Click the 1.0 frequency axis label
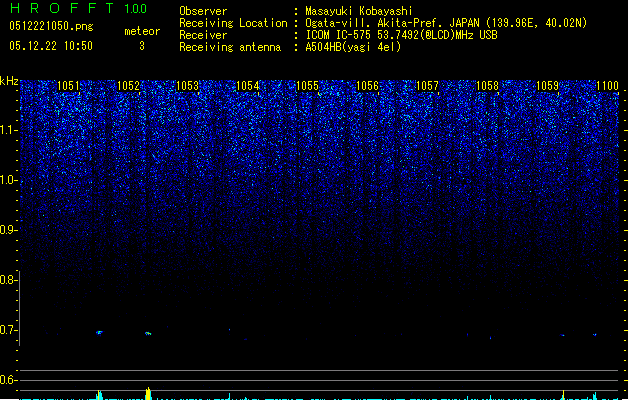This screenshot has height=400, width=629. click(9, 180)
